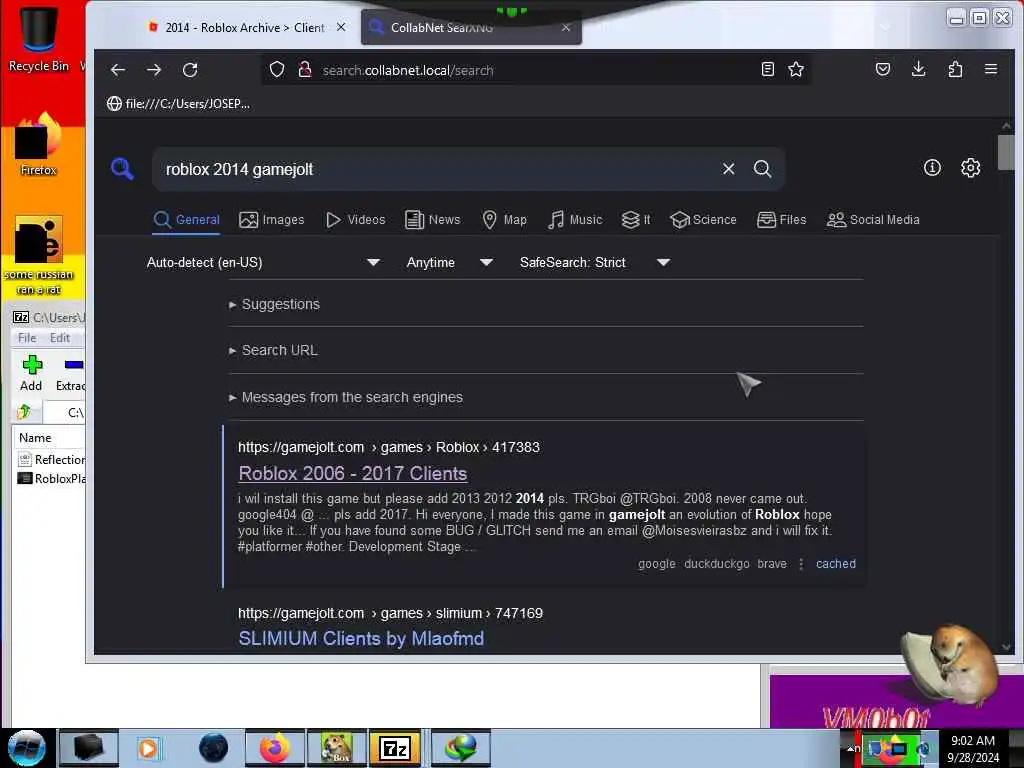The image size is (1024, 768).
Task: Open the SearXNG about info icon
Action: 932,168
